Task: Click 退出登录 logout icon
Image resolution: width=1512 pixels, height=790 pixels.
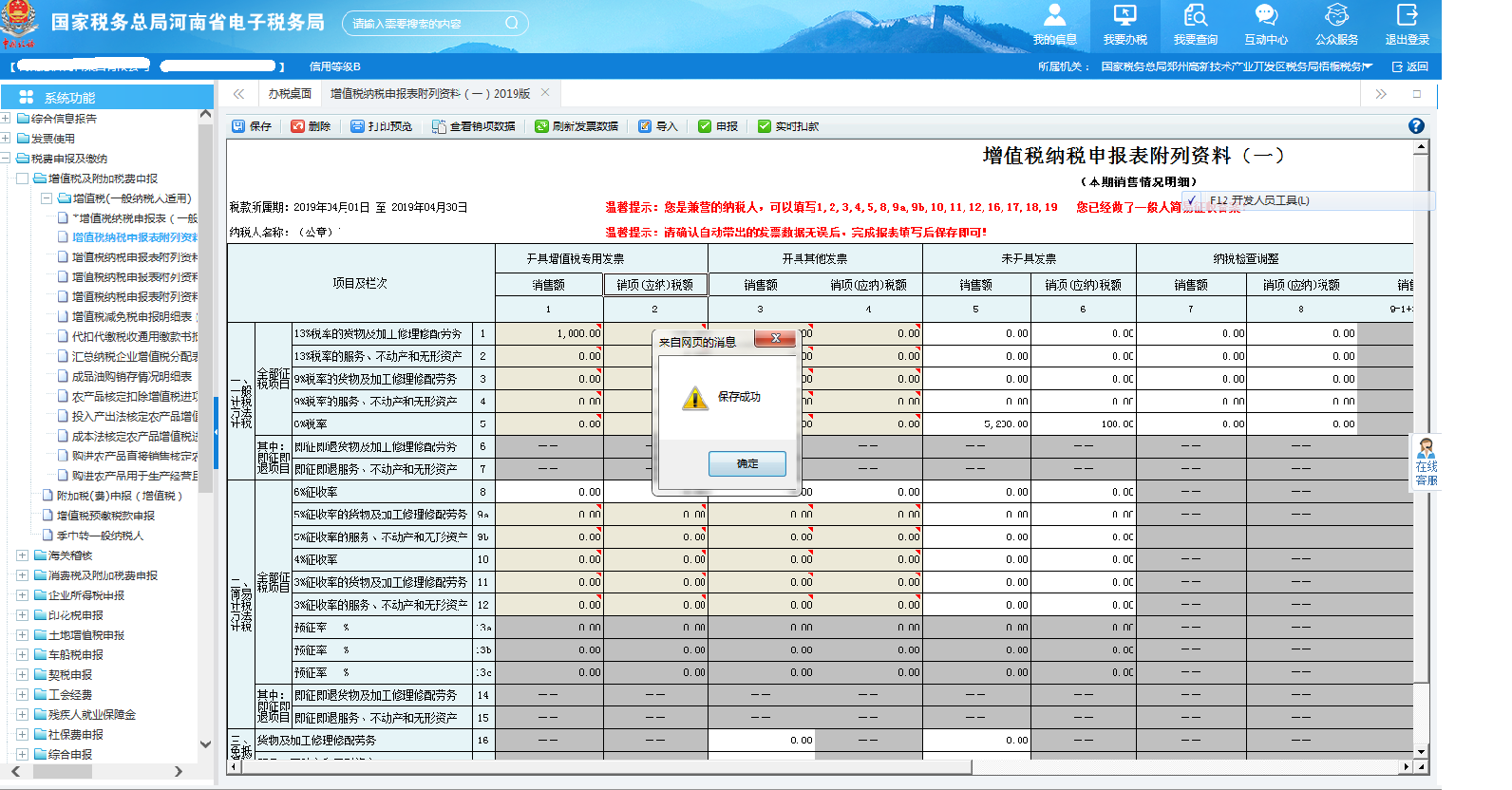Action: click(x=1407, y=24)
